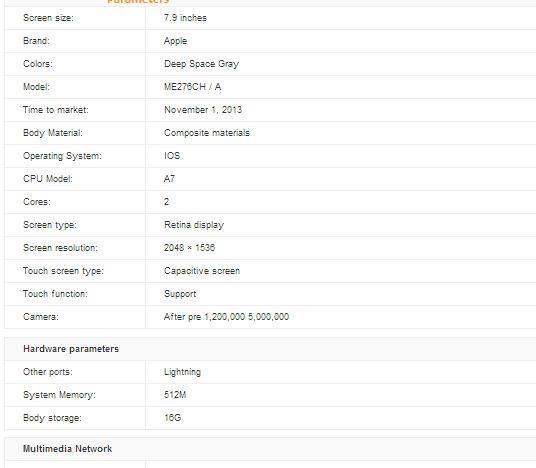Screen dimensions: 536x468
Task: Click the 'Body storage:' label
Action: point(52,418)
